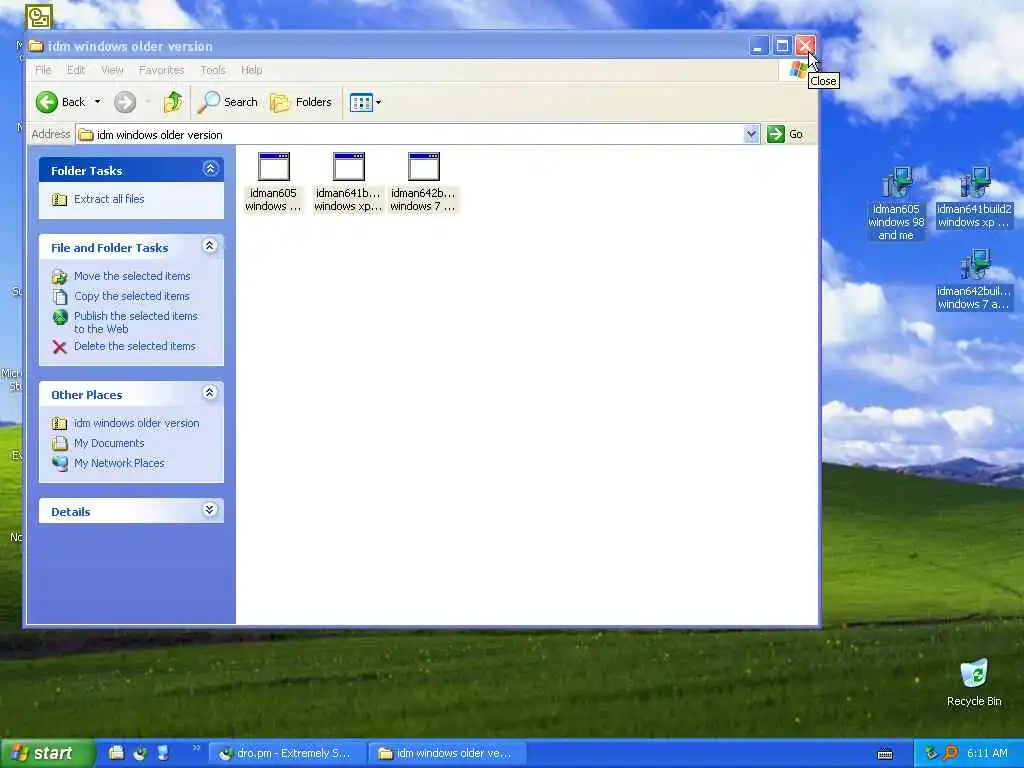Open My Network Places link
The width and height of the screenshot is (1024, 768).
coord(119,463)
